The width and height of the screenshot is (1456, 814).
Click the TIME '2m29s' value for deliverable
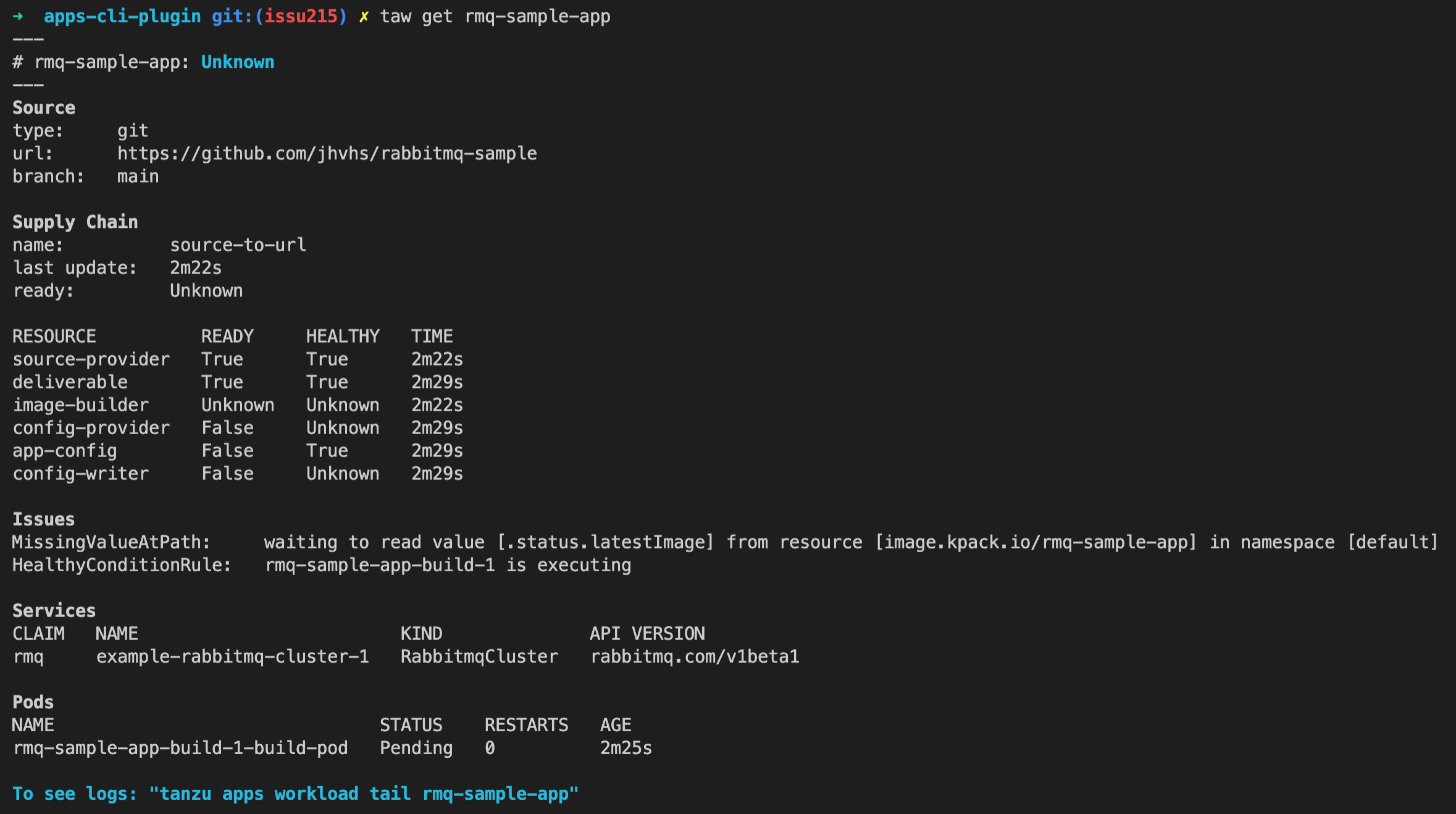click(437, 382)
